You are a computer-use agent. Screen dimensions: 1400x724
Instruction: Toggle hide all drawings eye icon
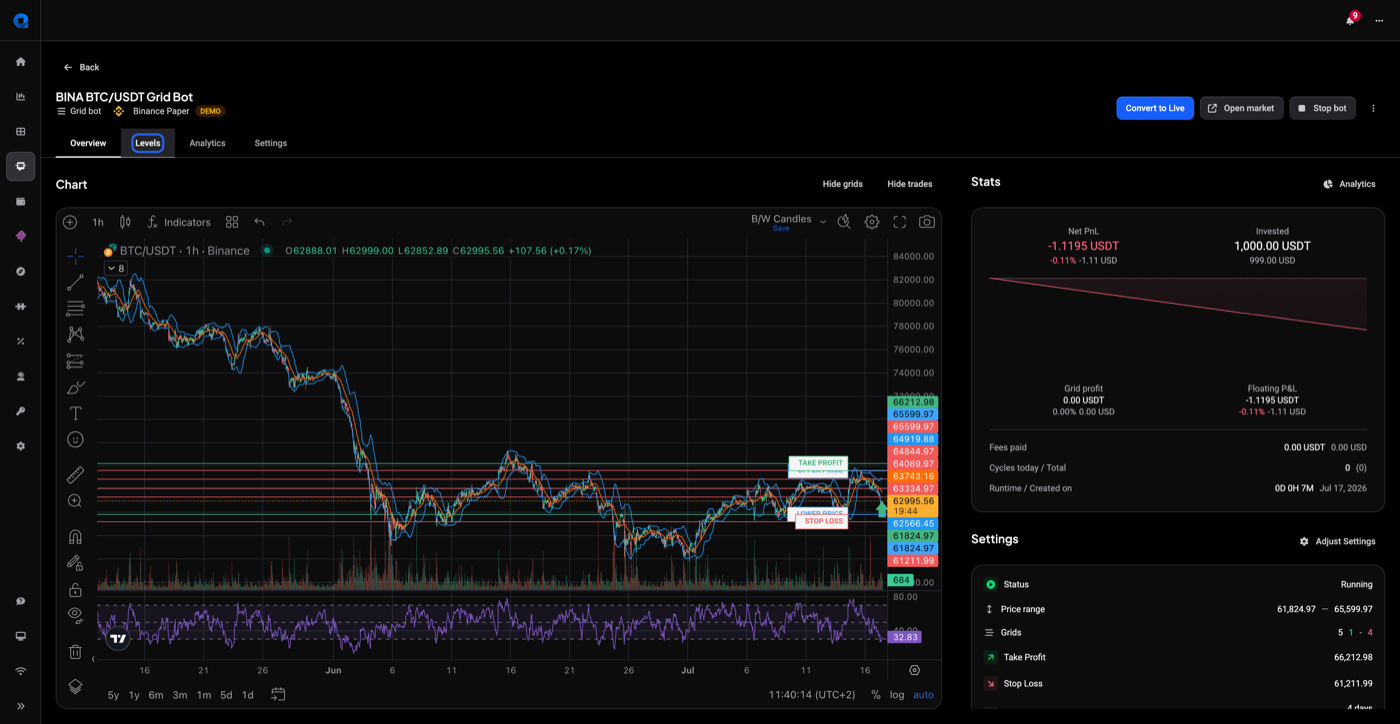coord(75,616)
